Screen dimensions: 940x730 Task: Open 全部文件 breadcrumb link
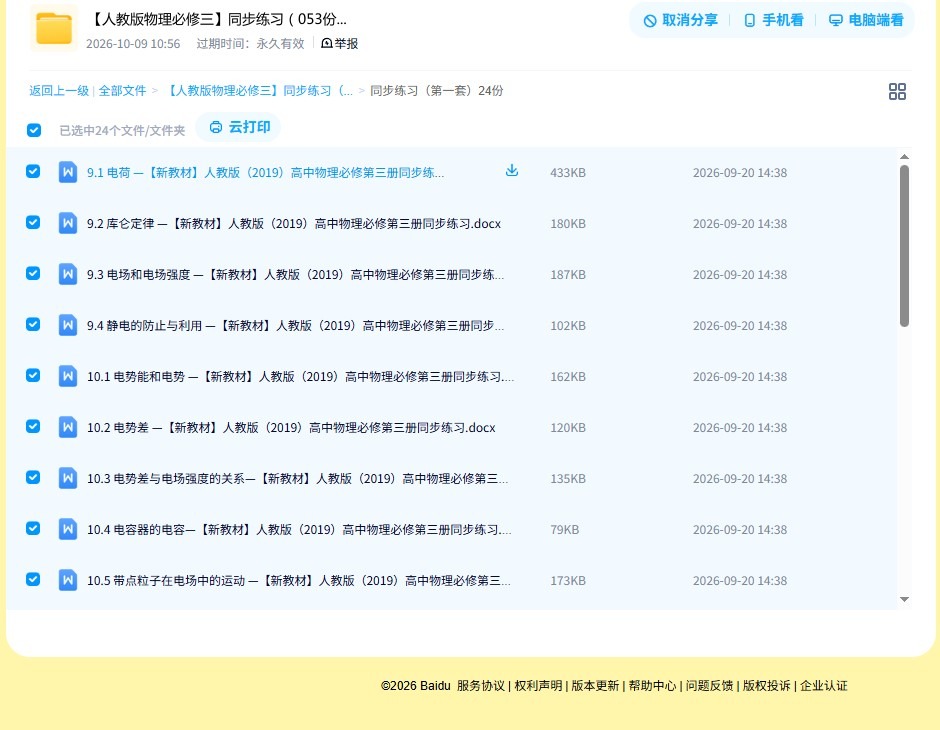click(x=122, y=91)
